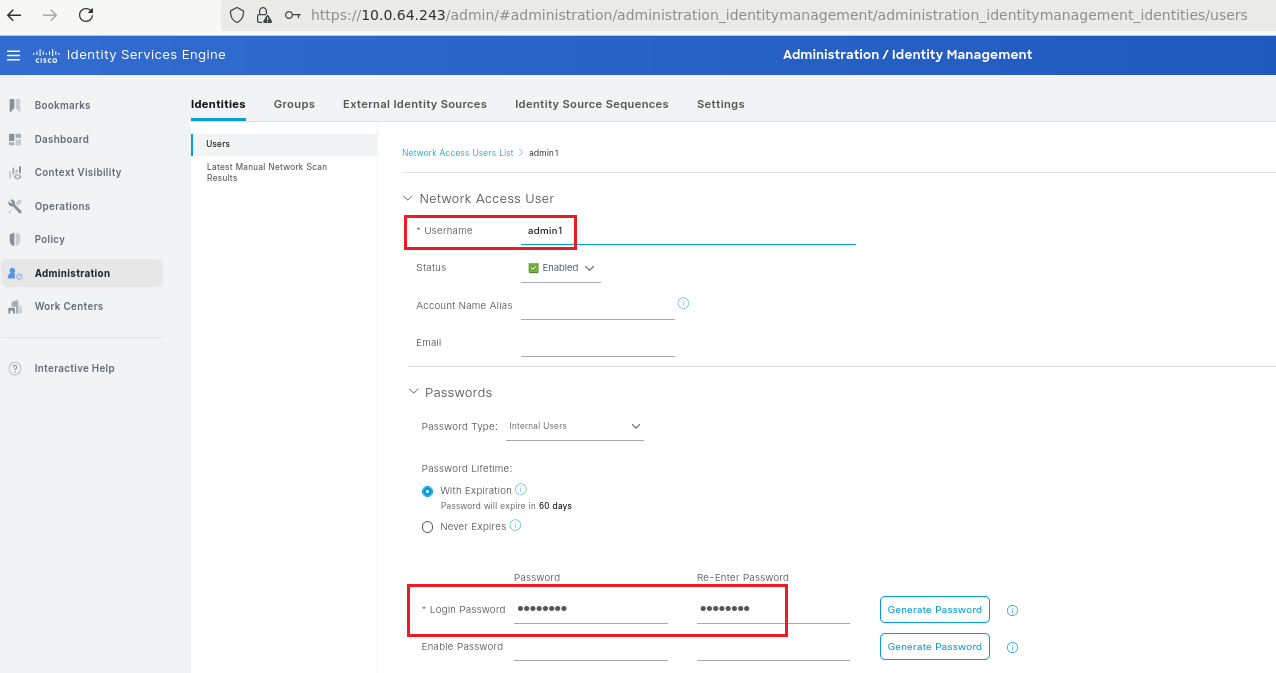The image size is (1276, 673).
Task: Select Users in the left panel
Action: 284,144
